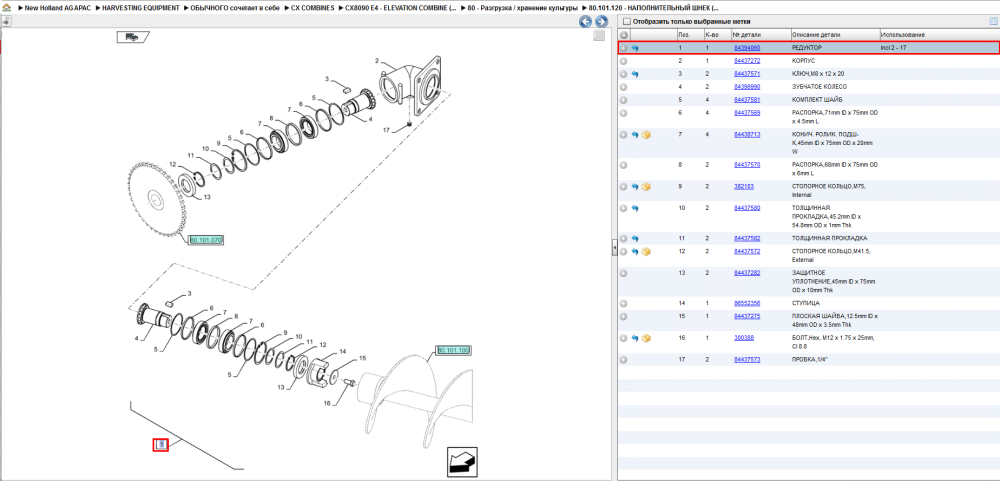Go to the previous diagram (left arrow)

[x=585, y=22]
